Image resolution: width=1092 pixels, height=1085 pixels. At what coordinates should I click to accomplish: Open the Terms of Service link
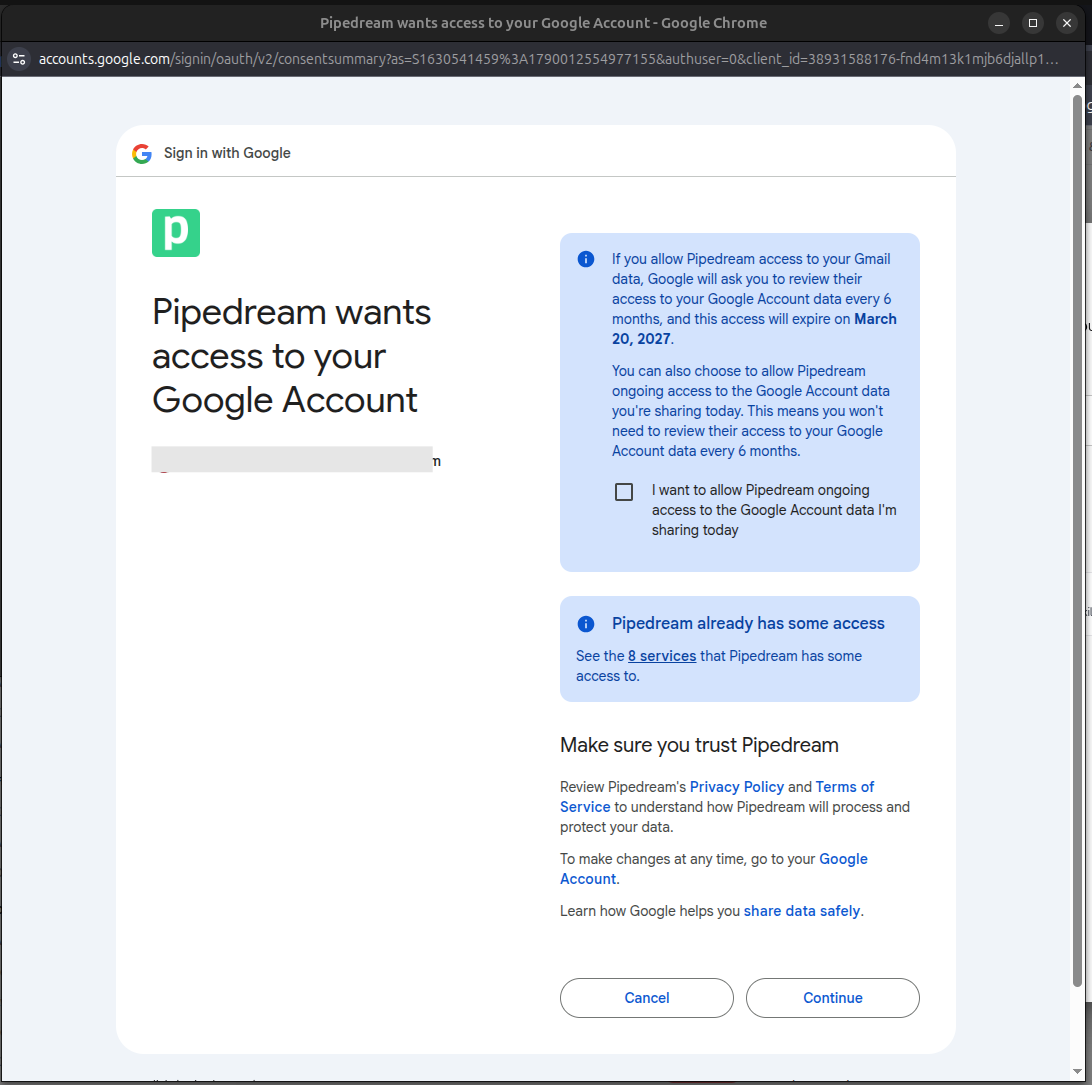tap(717, 797)
